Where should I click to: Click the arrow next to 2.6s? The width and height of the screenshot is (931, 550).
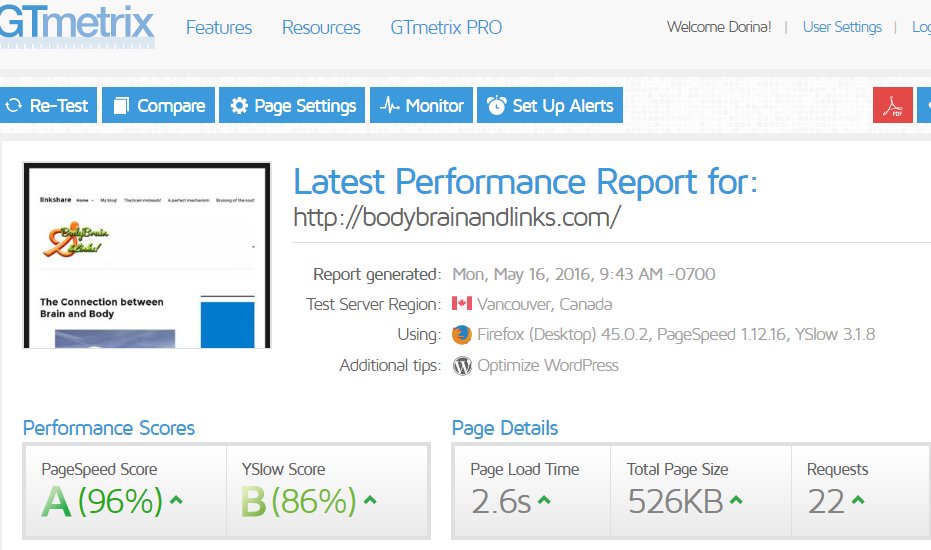click(544, 500)
